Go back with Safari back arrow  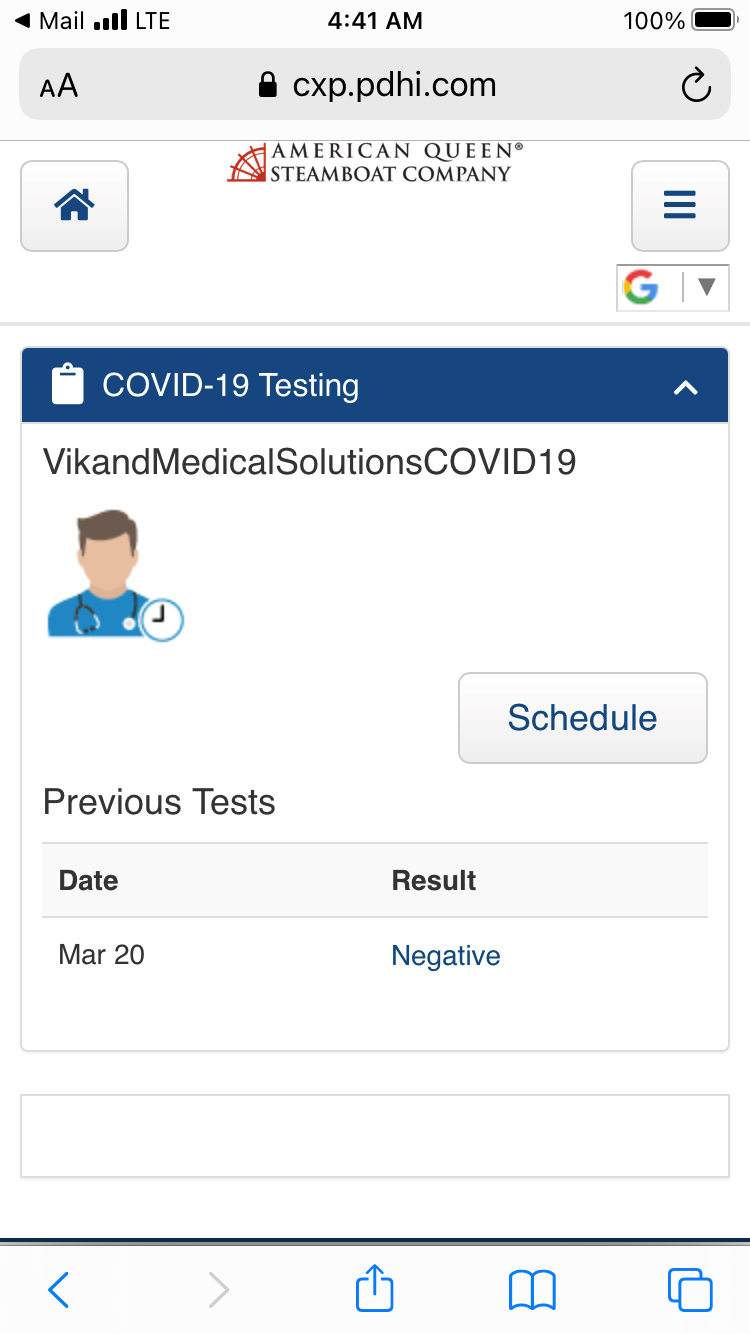point(59,1289)
